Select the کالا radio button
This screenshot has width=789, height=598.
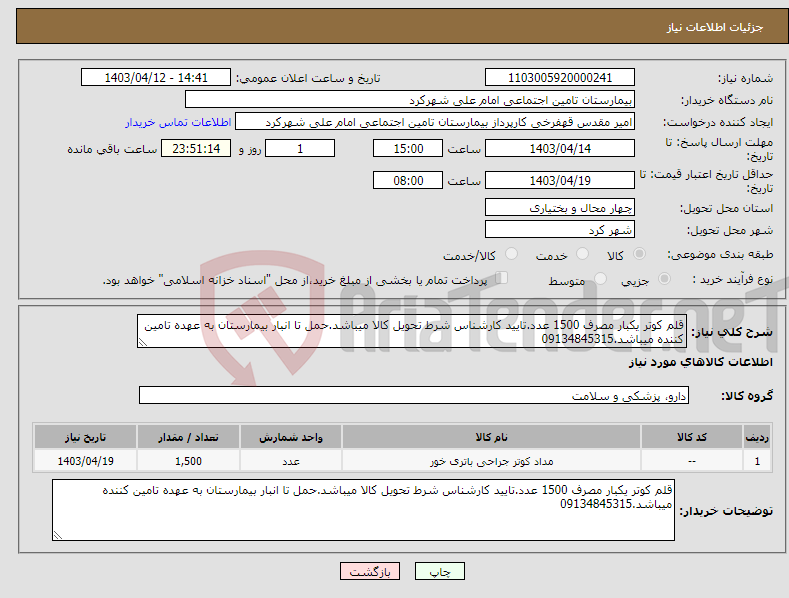pos(639,254)
